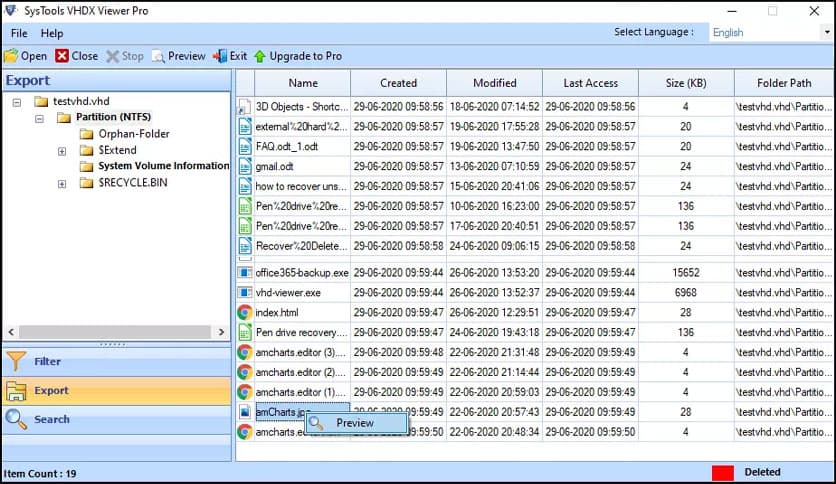
Task: Collapse the testvhd.vhd tree node
Action: coord(17,102)
